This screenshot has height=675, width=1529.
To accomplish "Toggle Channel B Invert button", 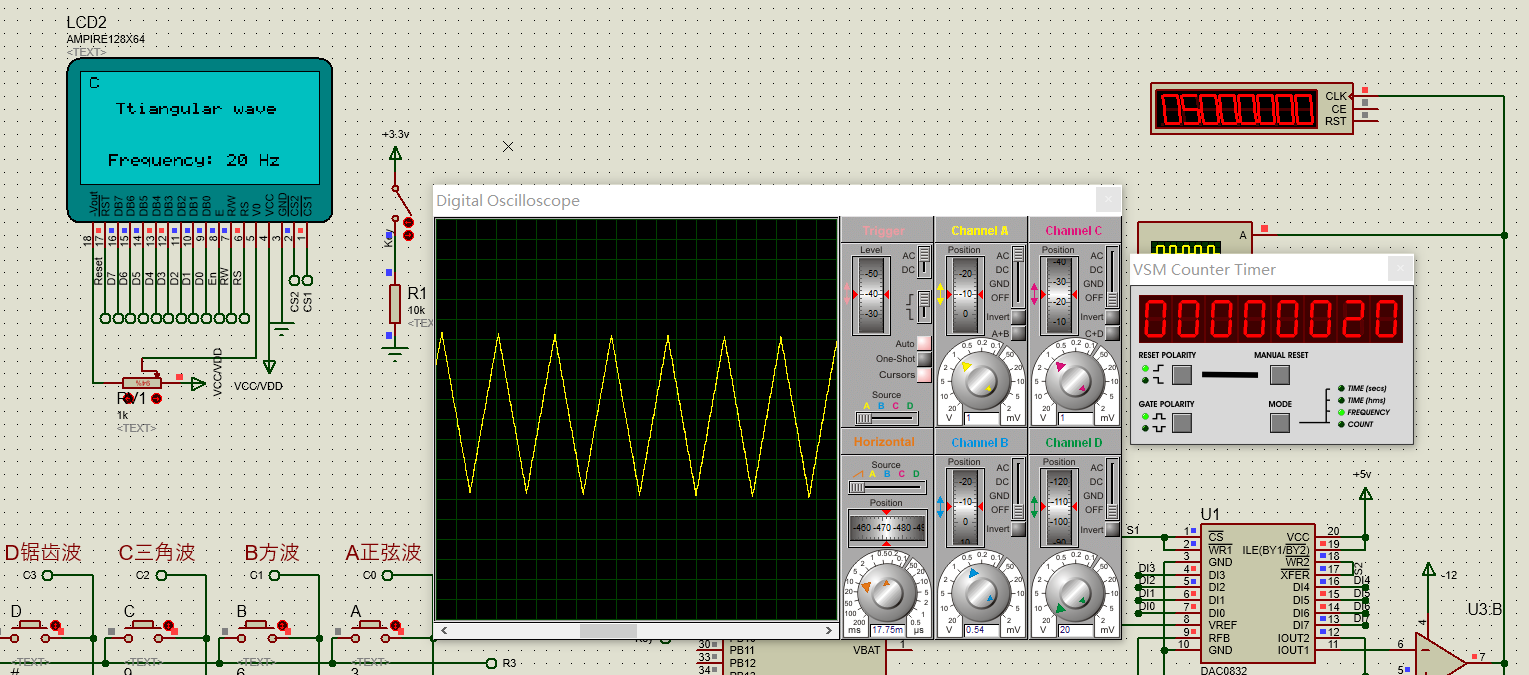I will point(1018,529).
